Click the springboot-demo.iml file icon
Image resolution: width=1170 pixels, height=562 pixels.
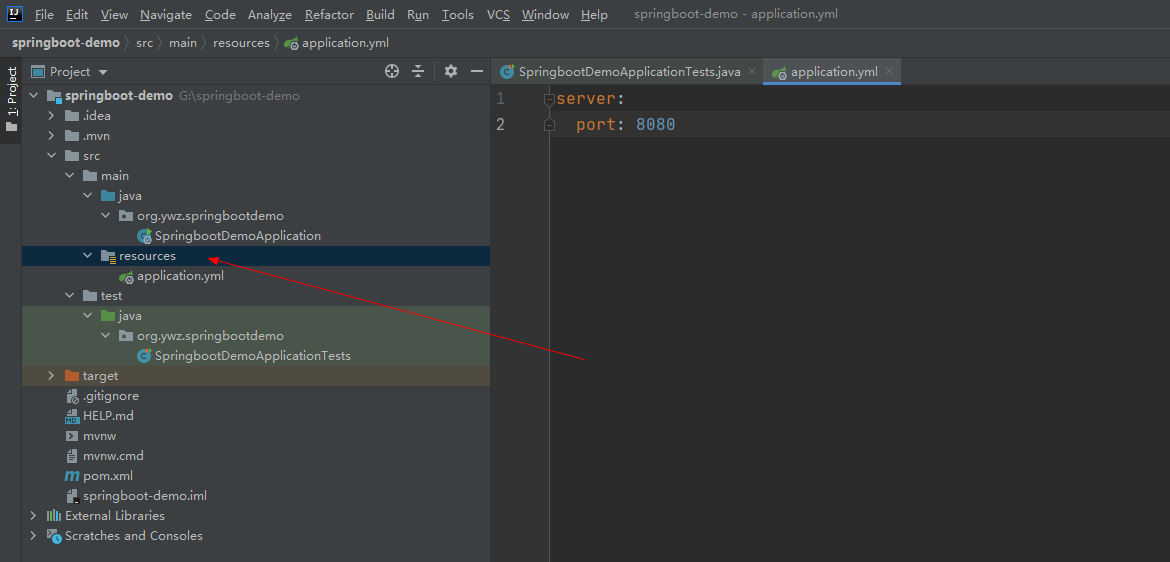tap(72, 496)
